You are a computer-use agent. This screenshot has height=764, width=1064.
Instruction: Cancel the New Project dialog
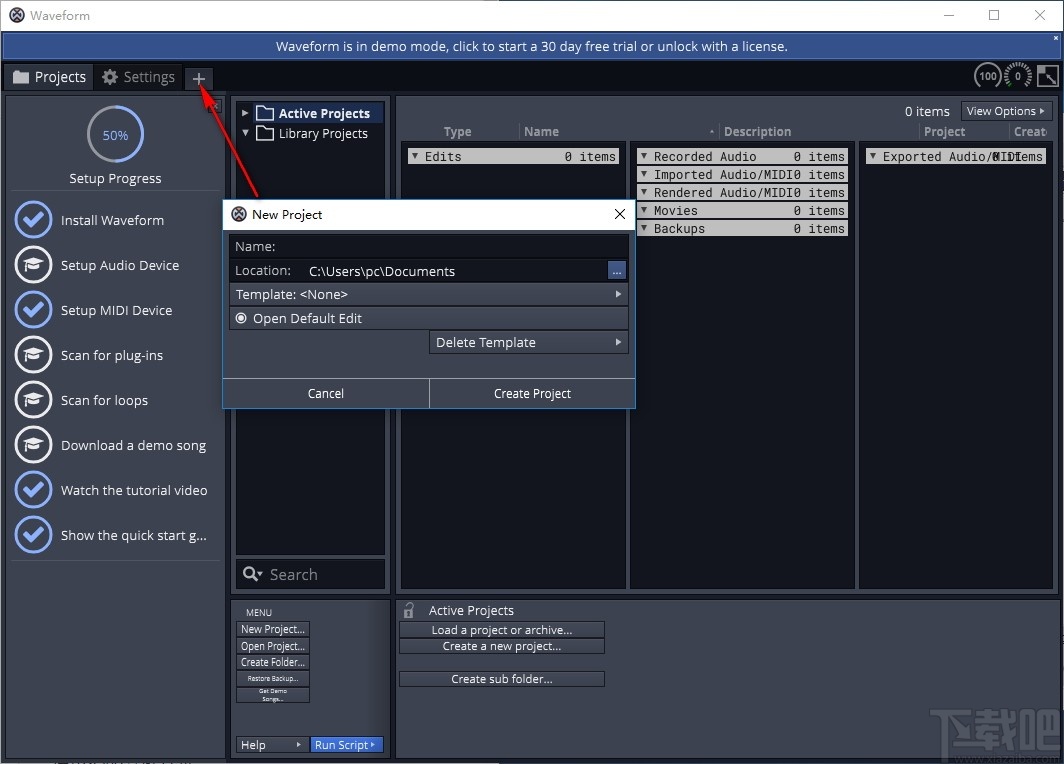click(326, 394)
